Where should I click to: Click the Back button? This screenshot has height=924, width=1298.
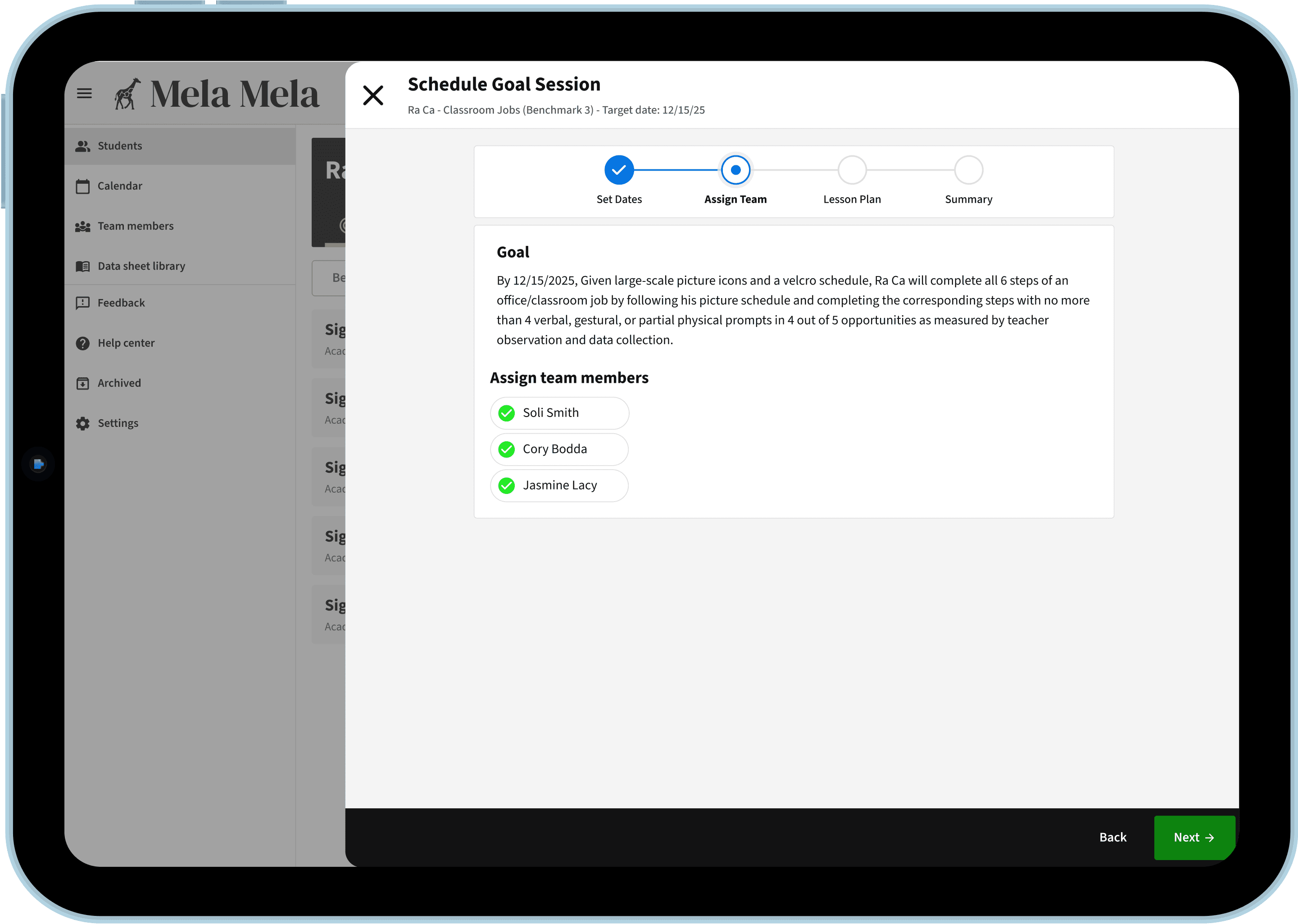point(1112,837)
